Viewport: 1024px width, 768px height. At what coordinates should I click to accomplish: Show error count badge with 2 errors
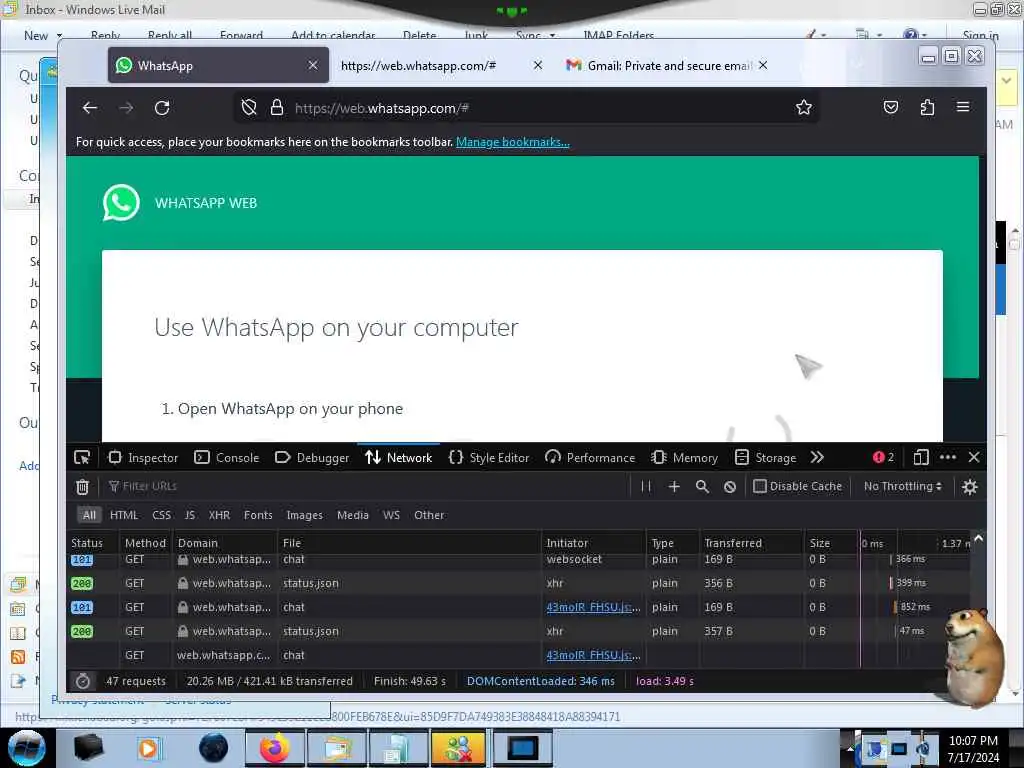(x=883, y=457)
